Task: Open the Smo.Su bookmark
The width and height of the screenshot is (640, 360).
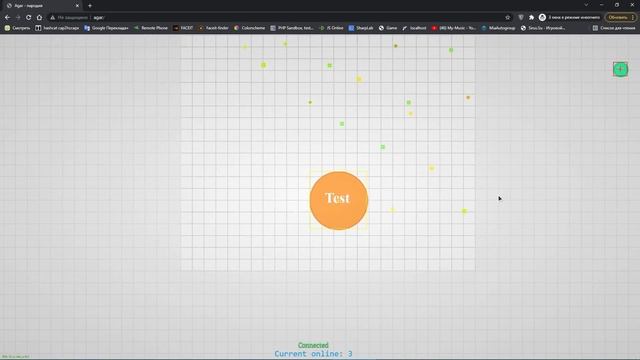Action: coord(543,28)
